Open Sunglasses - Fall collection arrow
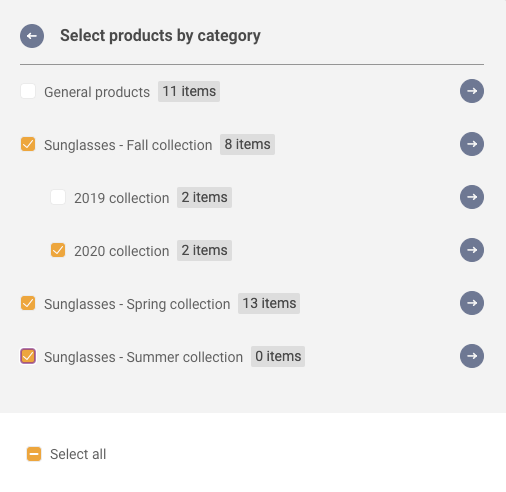506x492 pixels. point(472,144)
